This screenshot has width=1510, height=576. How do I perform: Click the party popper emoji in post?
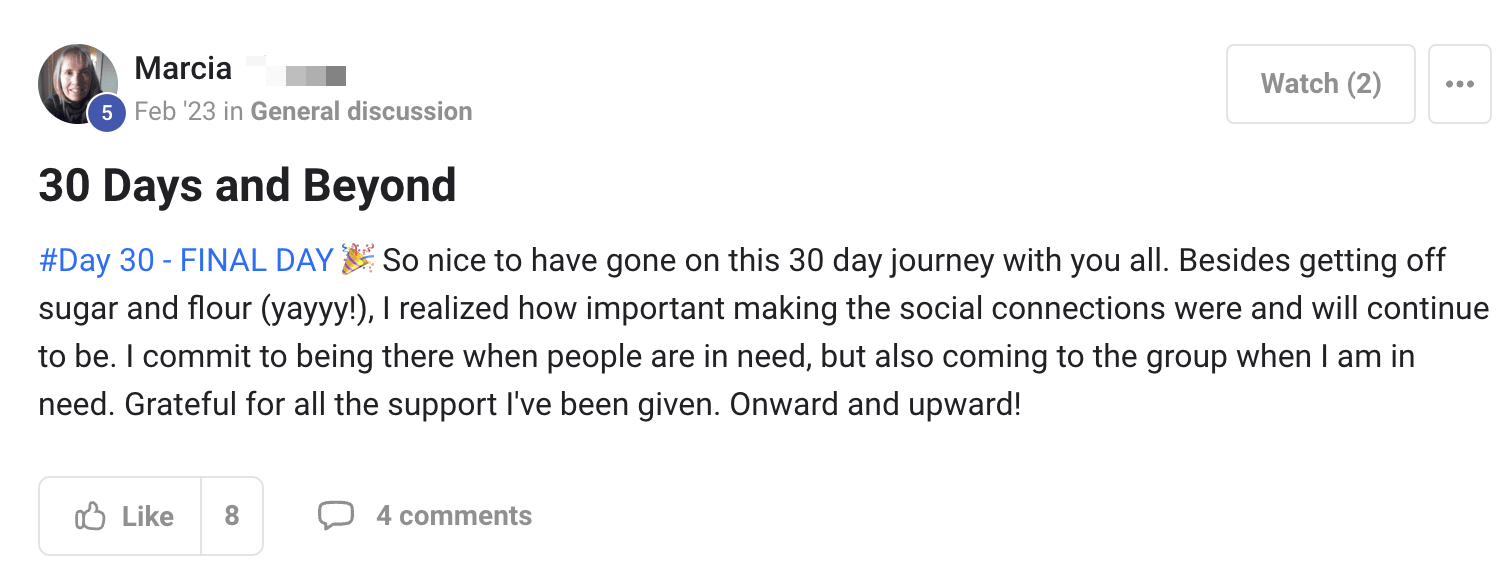(357, 260)
